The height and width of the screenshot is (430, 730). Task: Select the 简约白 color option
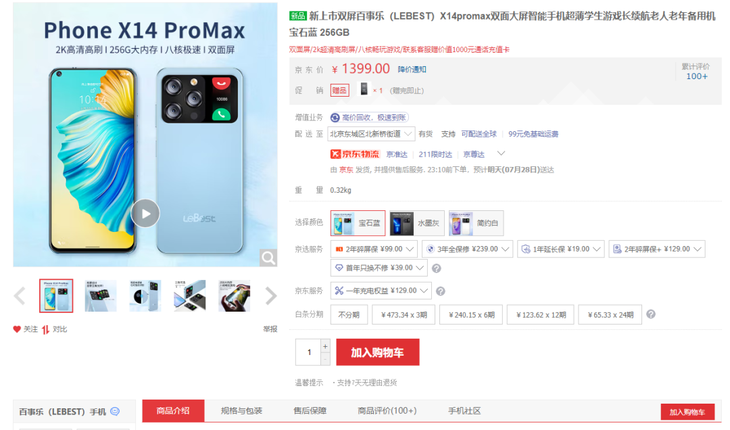475,223
